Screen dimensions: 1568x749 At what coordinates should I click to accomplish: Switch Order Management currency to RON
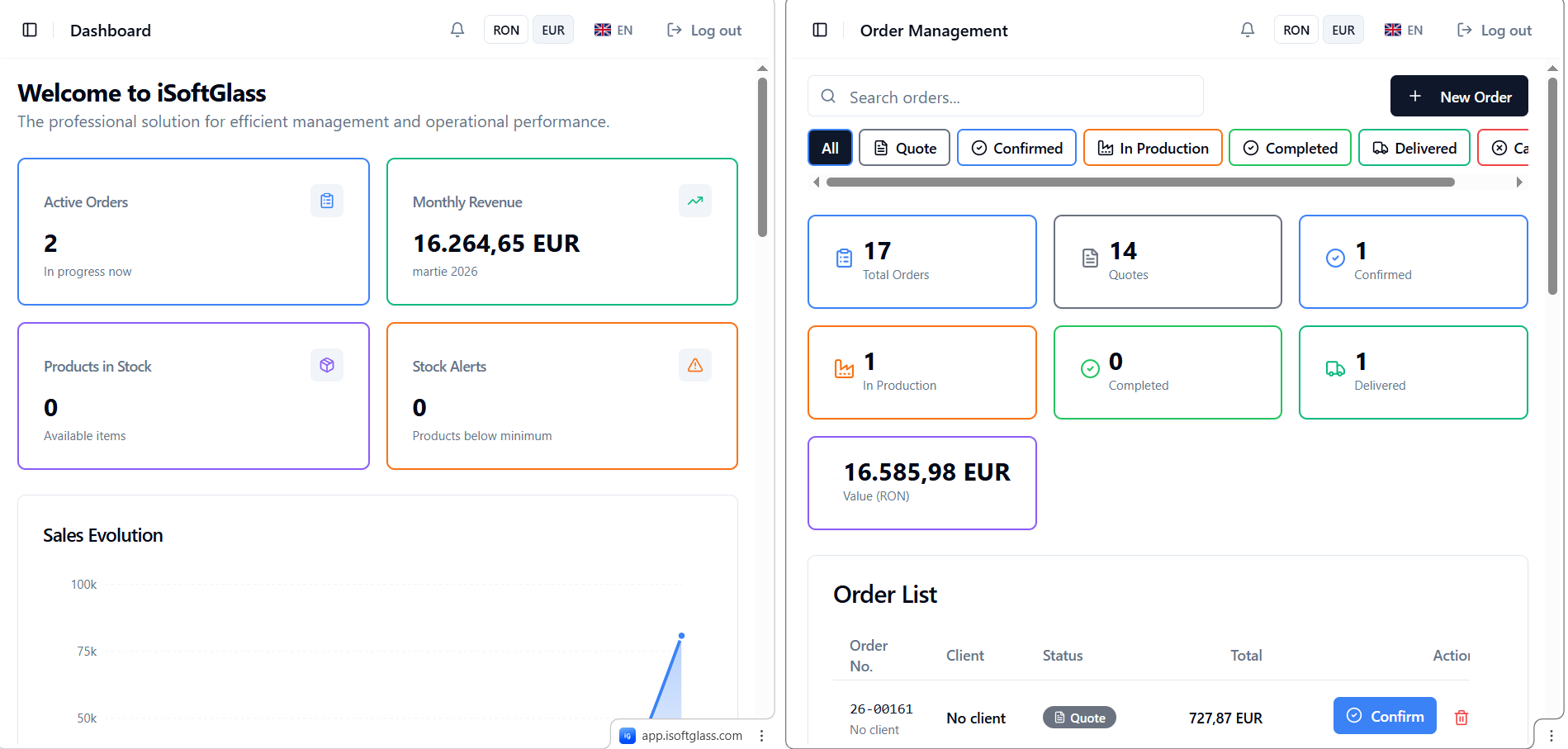pos(1296,29)
